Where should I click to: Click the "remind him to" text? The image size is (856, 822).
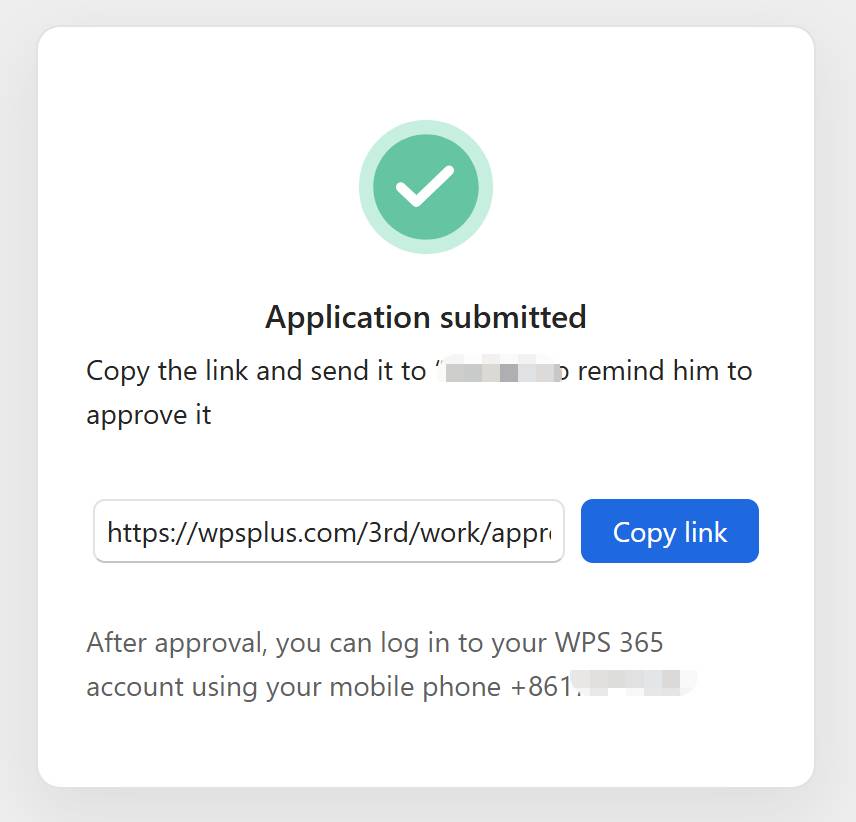[664, 371]
